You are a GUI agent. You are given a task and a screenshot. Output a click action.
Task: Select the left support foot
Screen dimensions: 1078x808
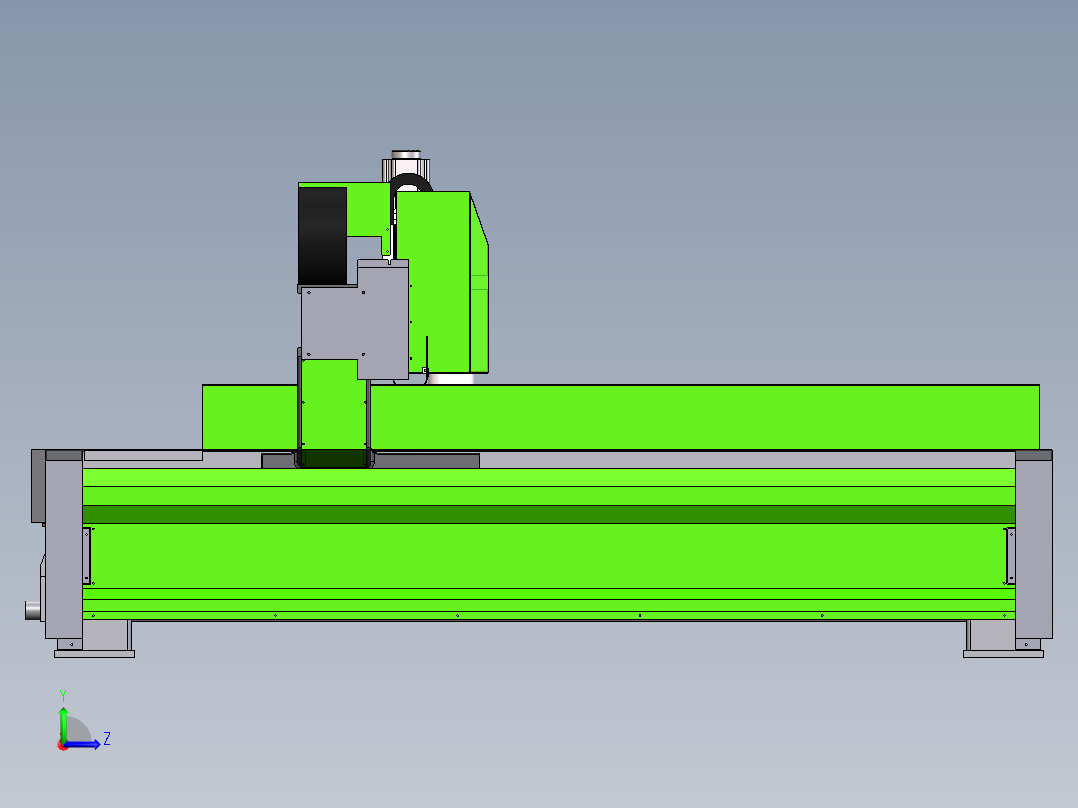[x=95, y=640]
